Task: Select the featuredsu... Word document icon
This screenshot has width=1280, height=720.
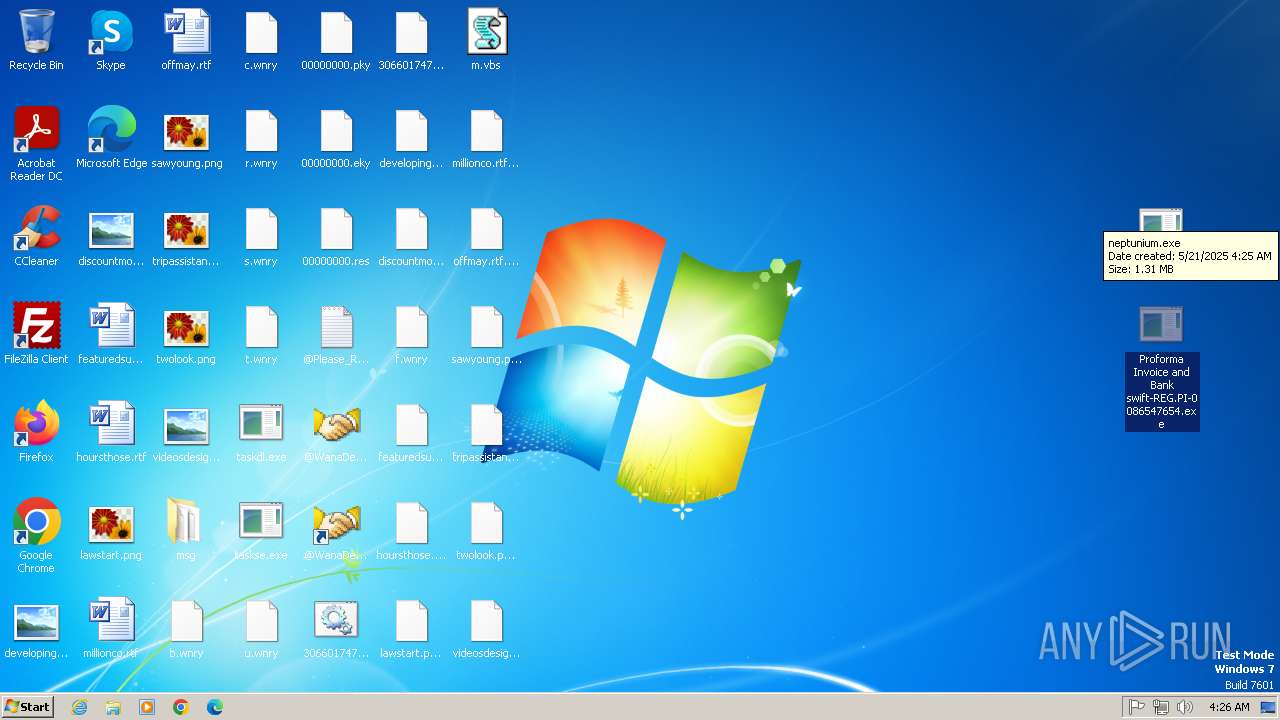Action: pos(111,334)
